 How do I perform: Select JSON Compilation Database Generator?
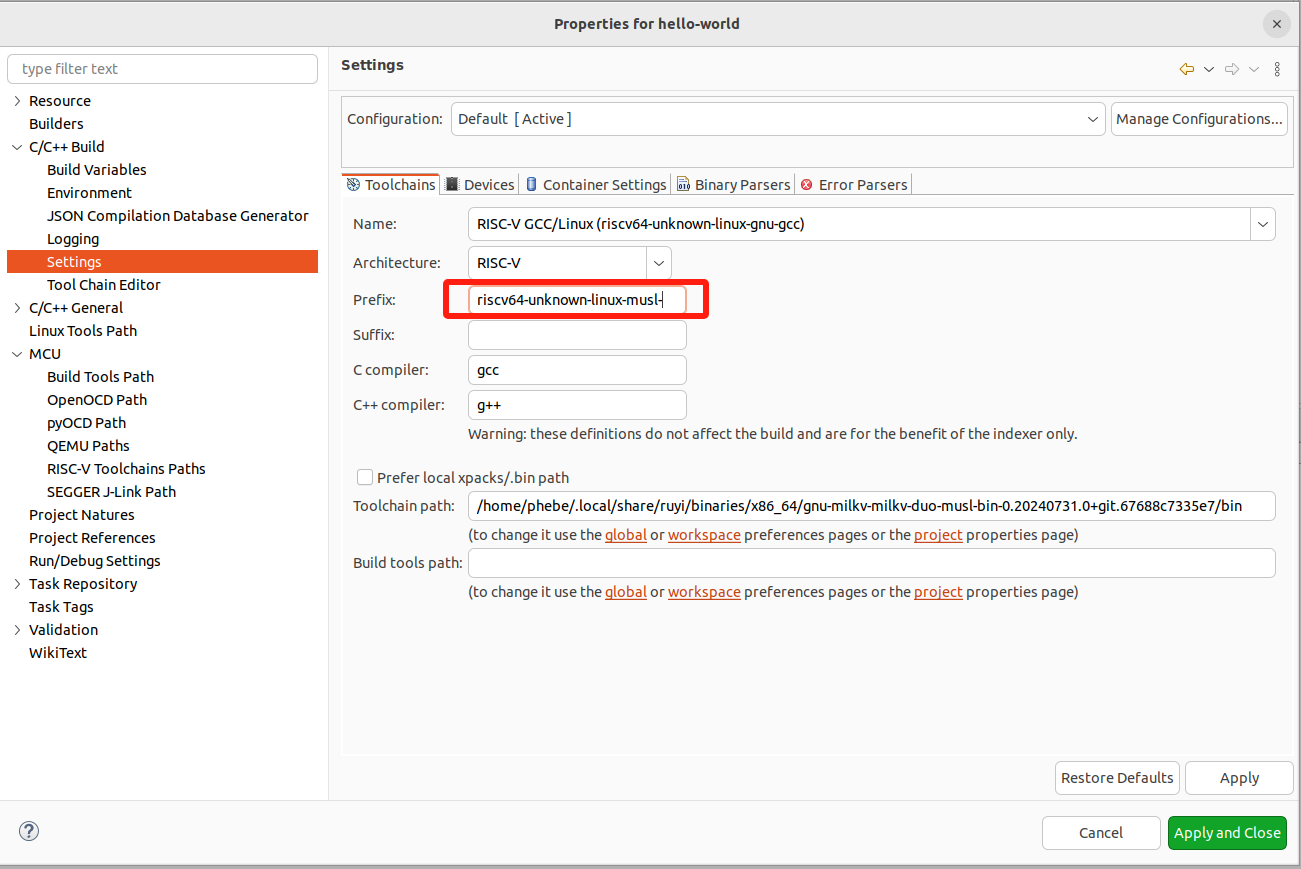tap(178, 216)
